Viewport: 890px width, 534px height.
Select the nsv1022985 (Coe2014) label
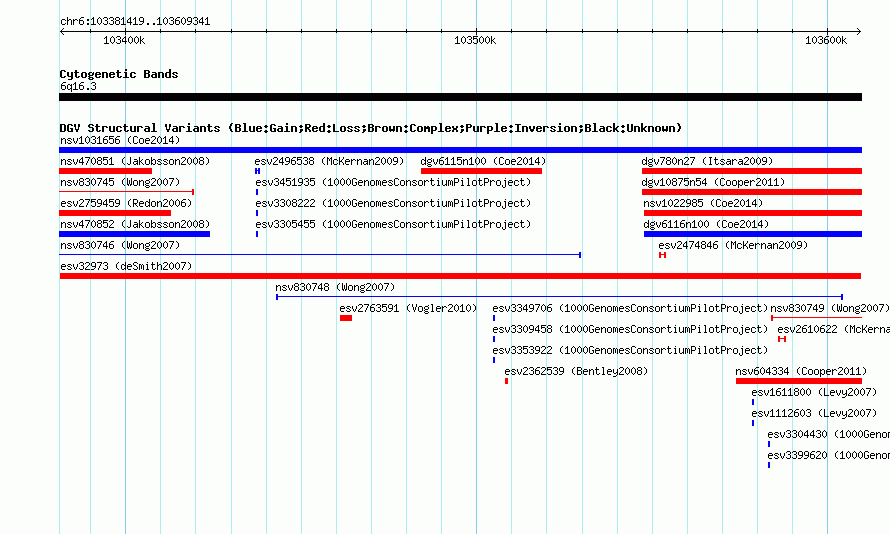pyautogui.click(x=703, y=203)
